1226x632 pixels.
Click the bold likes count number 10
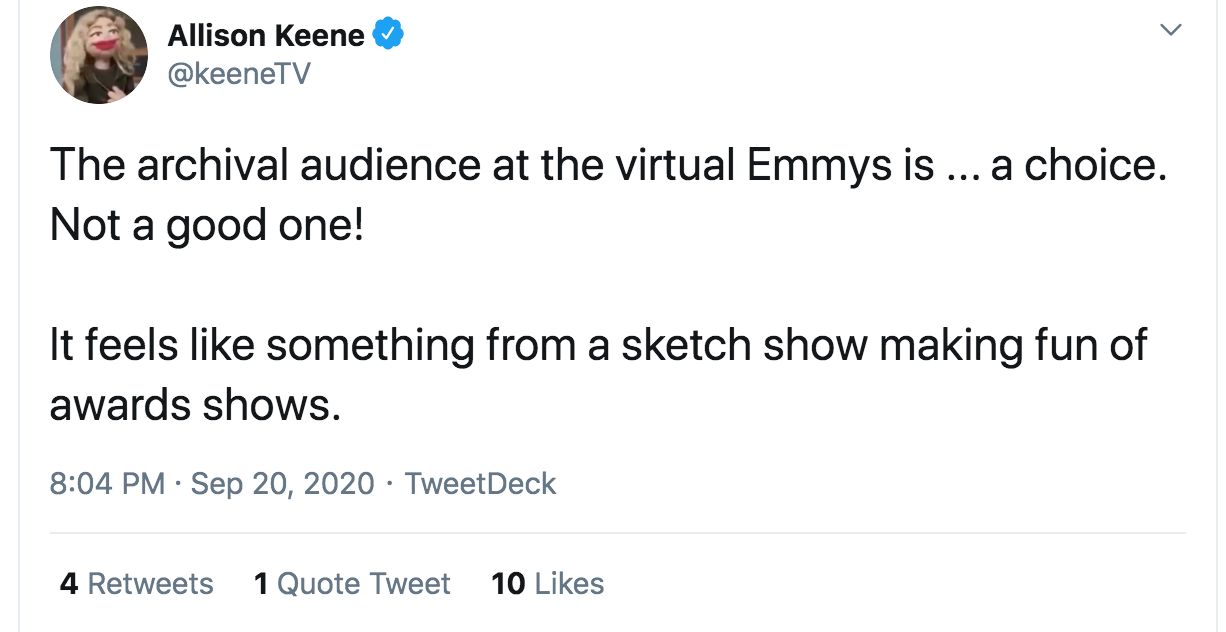[x=509, y=584]
